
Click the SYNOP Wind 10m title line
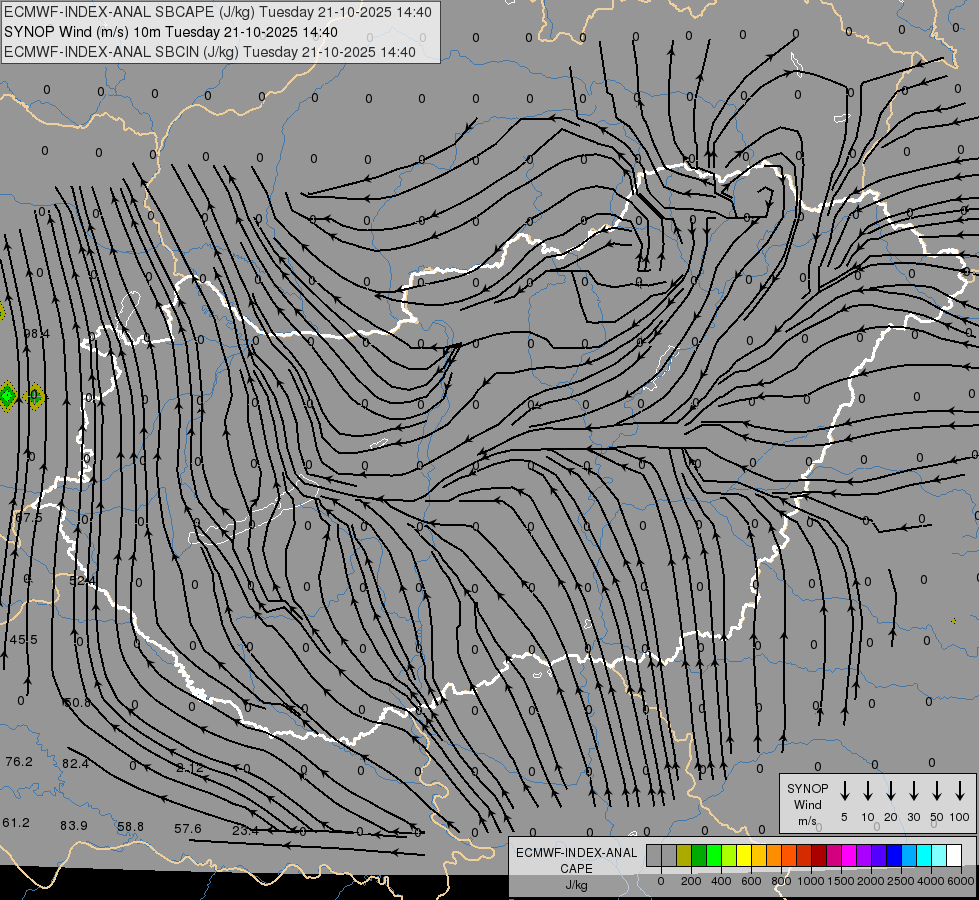click(x=170, y=32)
